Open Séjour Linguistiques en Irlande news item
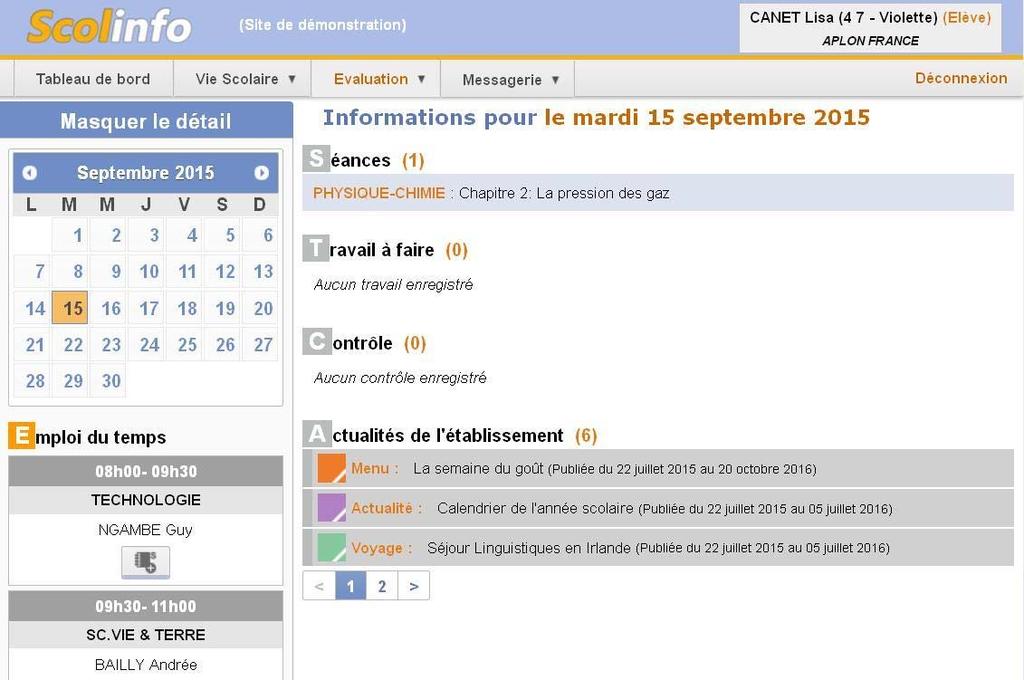 click(529, 548)
